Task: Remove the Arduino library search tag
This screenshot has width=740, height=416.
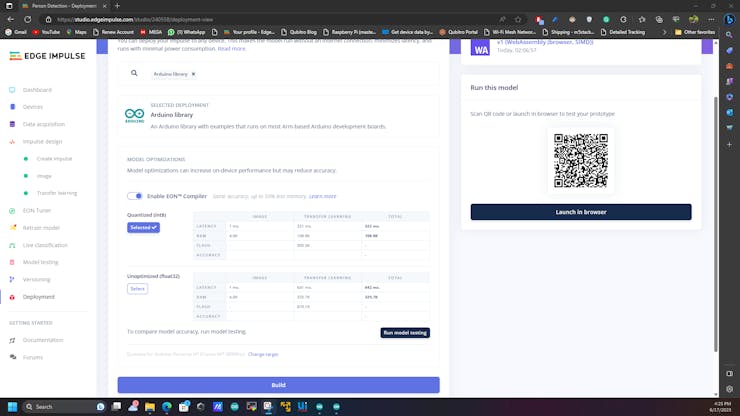Action: coord(193,74)
